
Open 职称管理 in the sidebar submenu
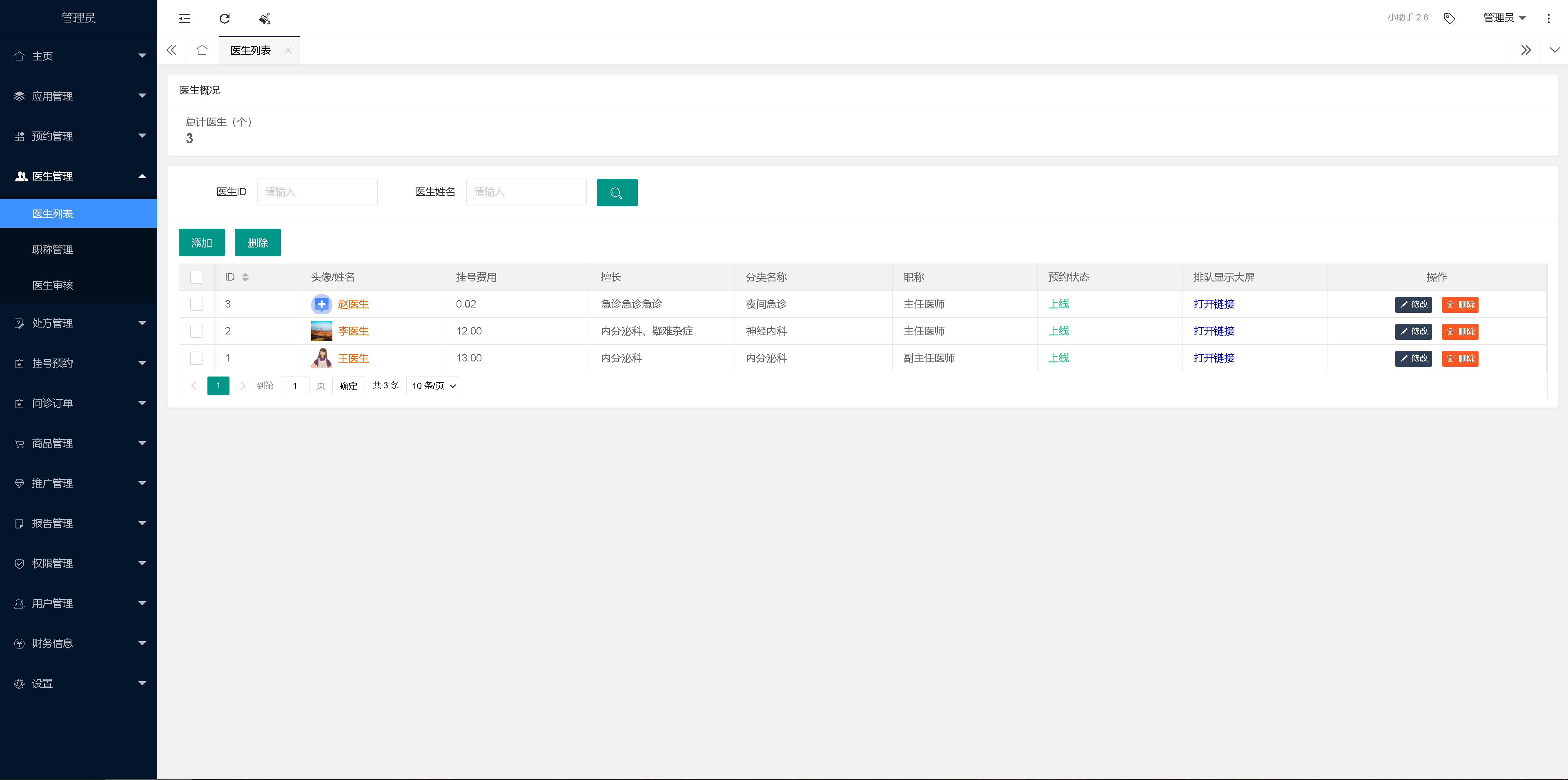tap(52, 250)
